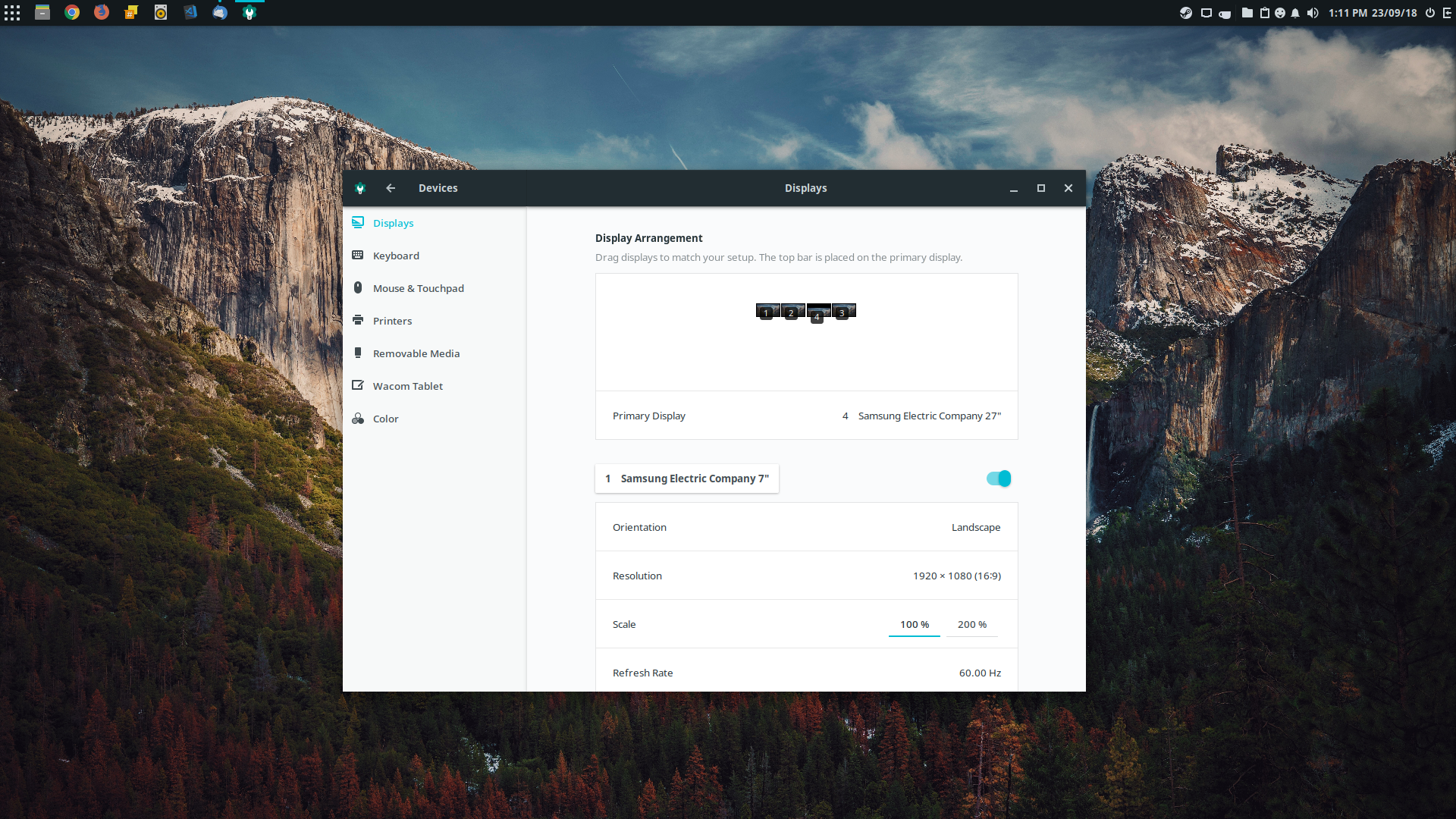Click the Display Arrangement heading

click(648, 238)
